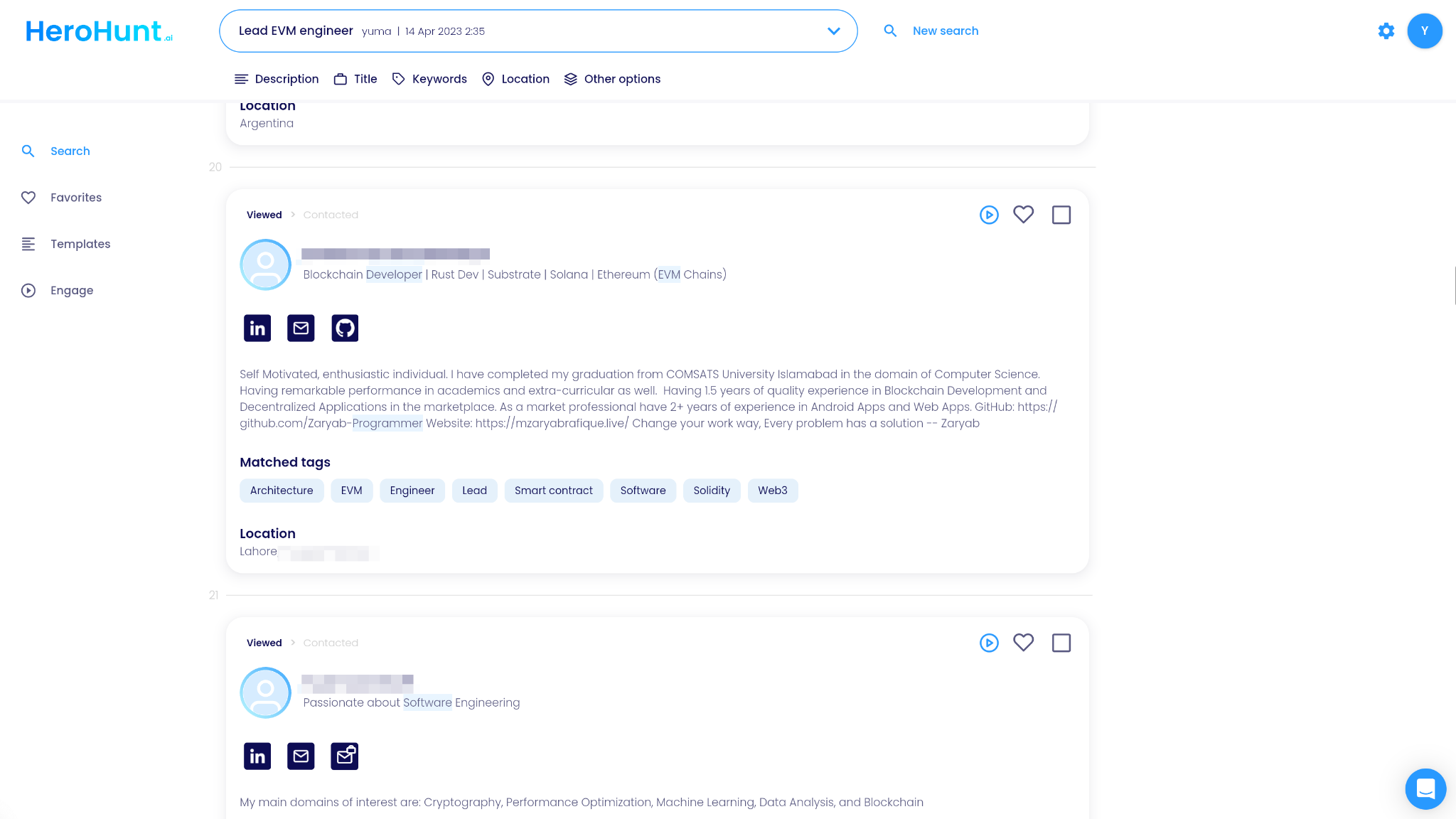Open LinkedIn of Software Engineering candidate
Screen dimensions: 1456x819
(257, 756)
